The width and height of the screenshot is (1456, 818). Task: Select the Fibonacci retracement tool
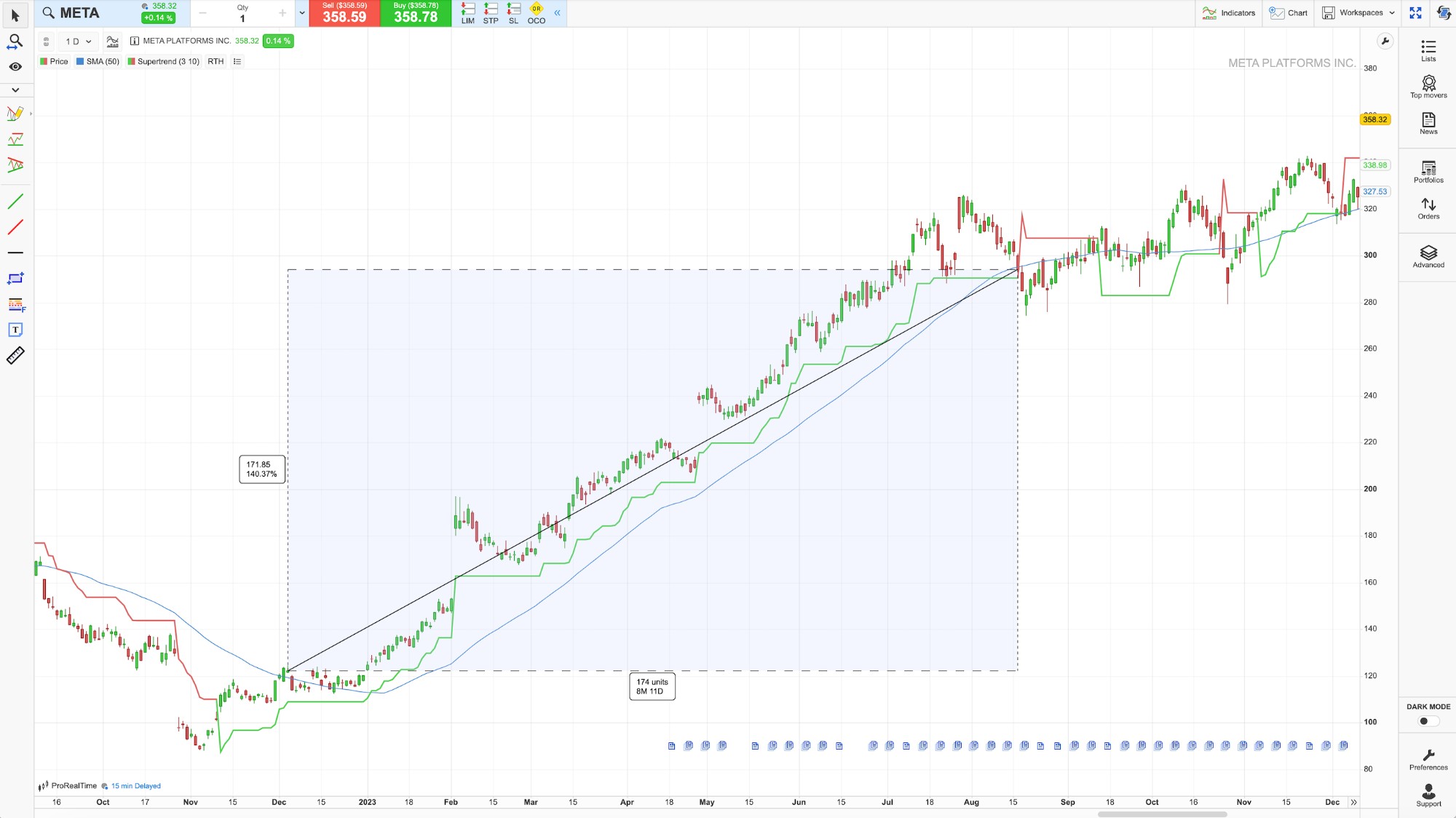coord(16,304)
